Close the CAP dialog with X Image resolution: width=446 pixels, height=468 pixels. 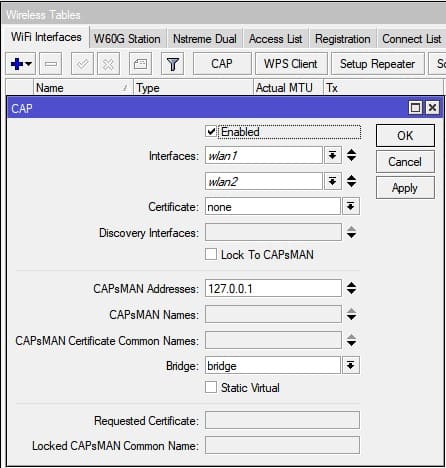(x=433, y=108)
